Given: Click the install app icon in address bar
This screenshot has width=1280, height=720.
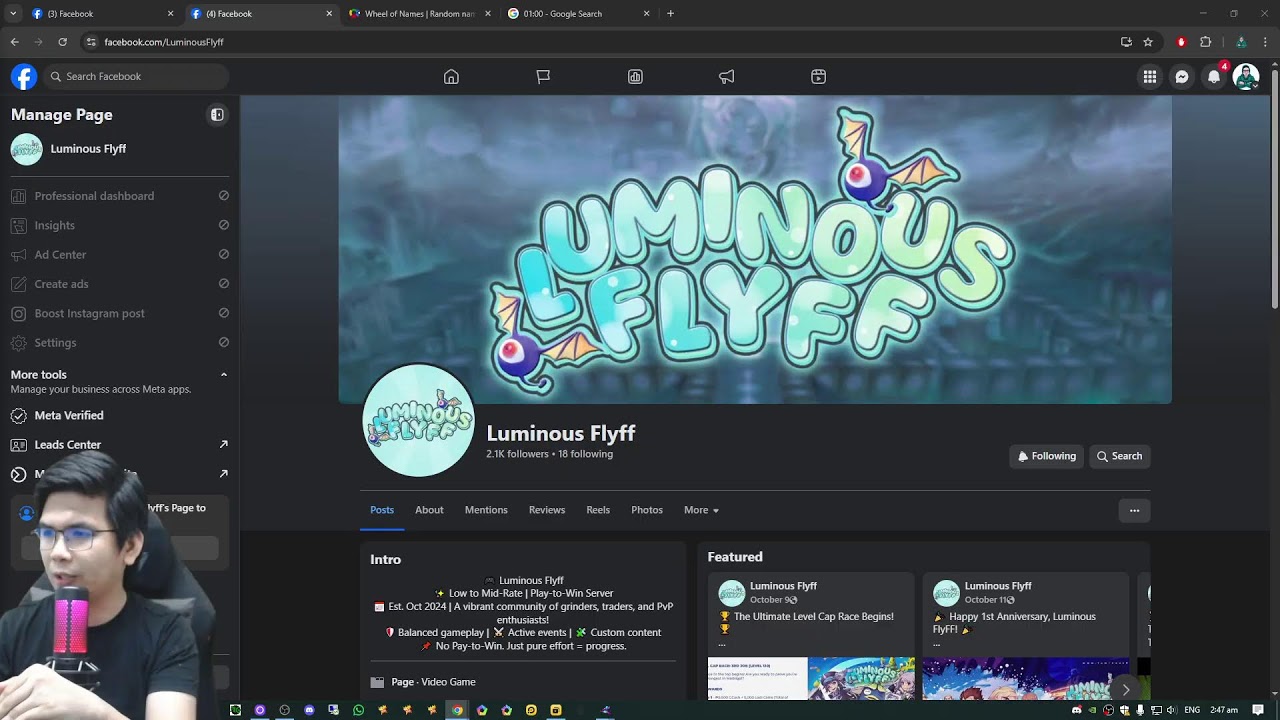Looking at the screenshot, I should (x=1126, y=42).
